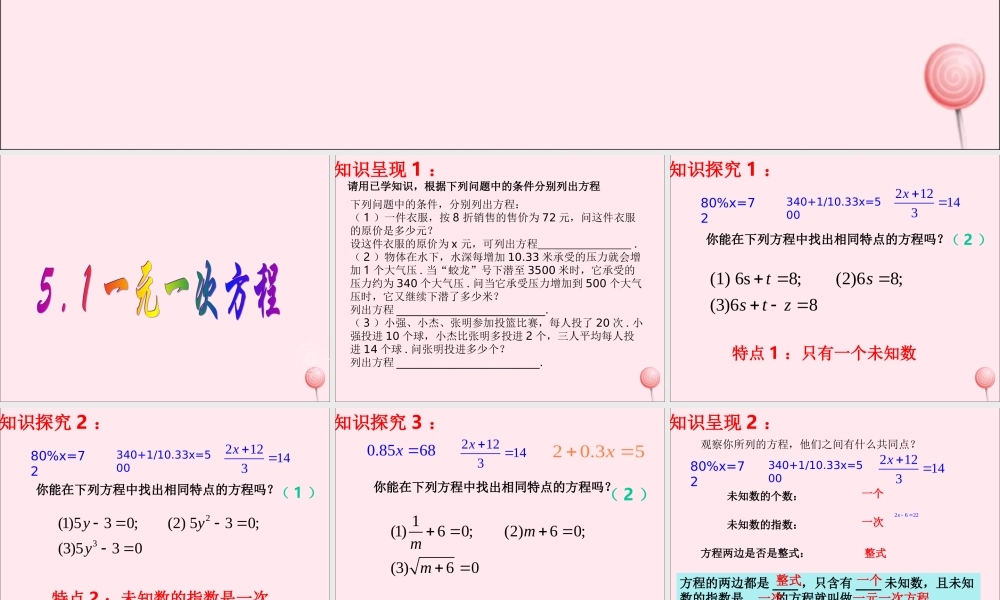Click '340+1/10.33x=500' in the 知识探究 1 slide
The width and height of the screenshot is (1000, 600).
[x=833, y=208]
